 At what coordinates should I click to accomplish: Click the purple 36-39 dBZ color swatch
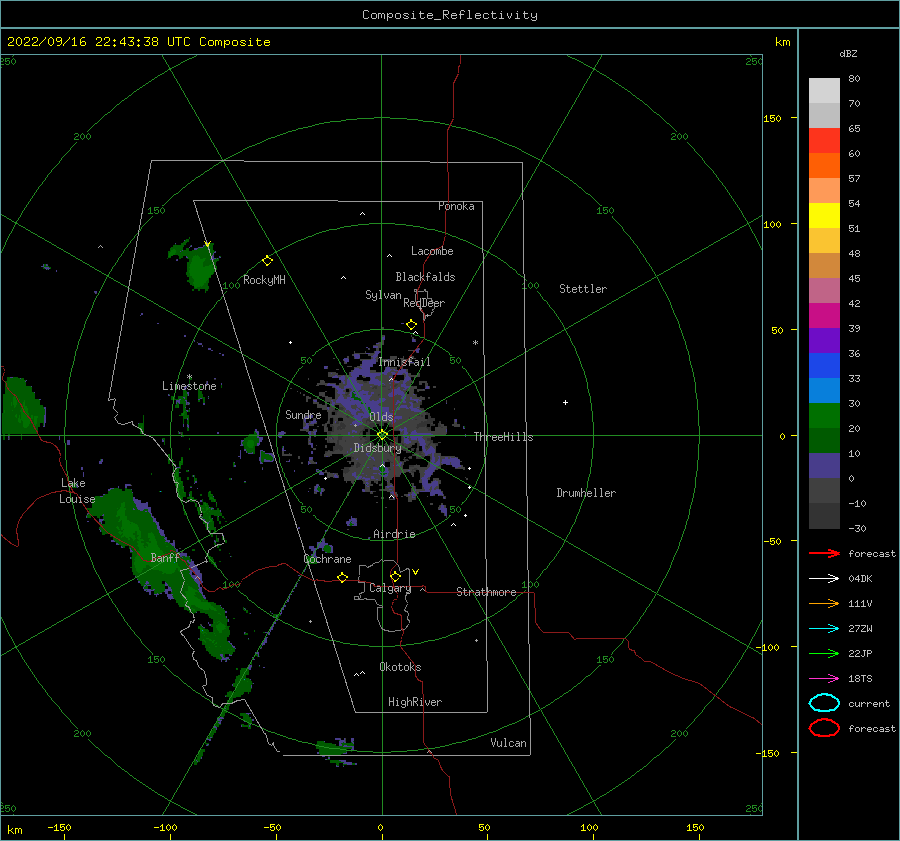point(824,341)
